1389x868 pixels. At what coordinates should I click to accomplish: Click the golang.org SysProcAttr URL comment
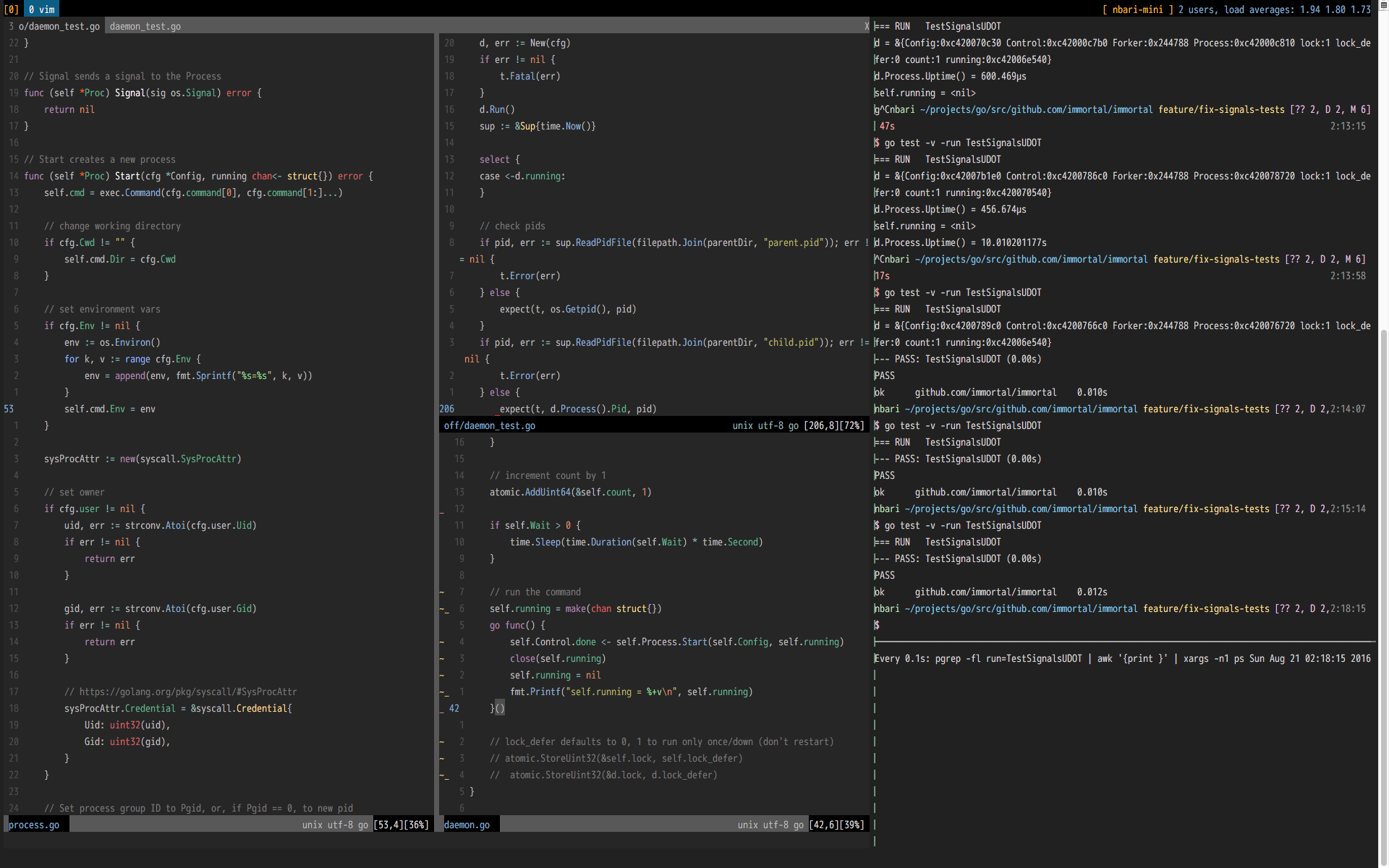[x=181, y=692]
